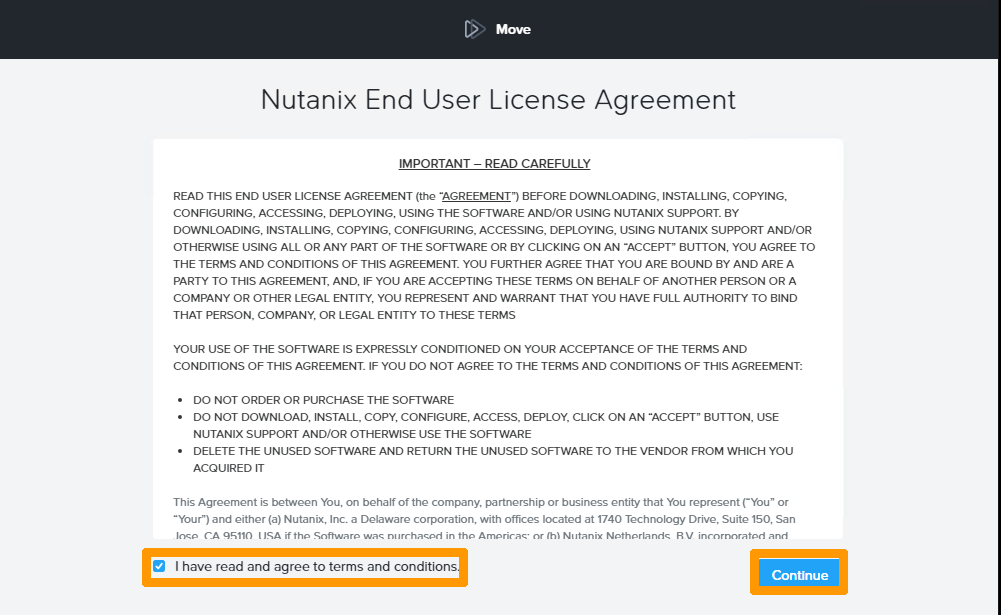Click the 'Nutanix Netherlands, B.V.' text
Viewport: 1001px width, 615px height.
[x=717, y=535]
